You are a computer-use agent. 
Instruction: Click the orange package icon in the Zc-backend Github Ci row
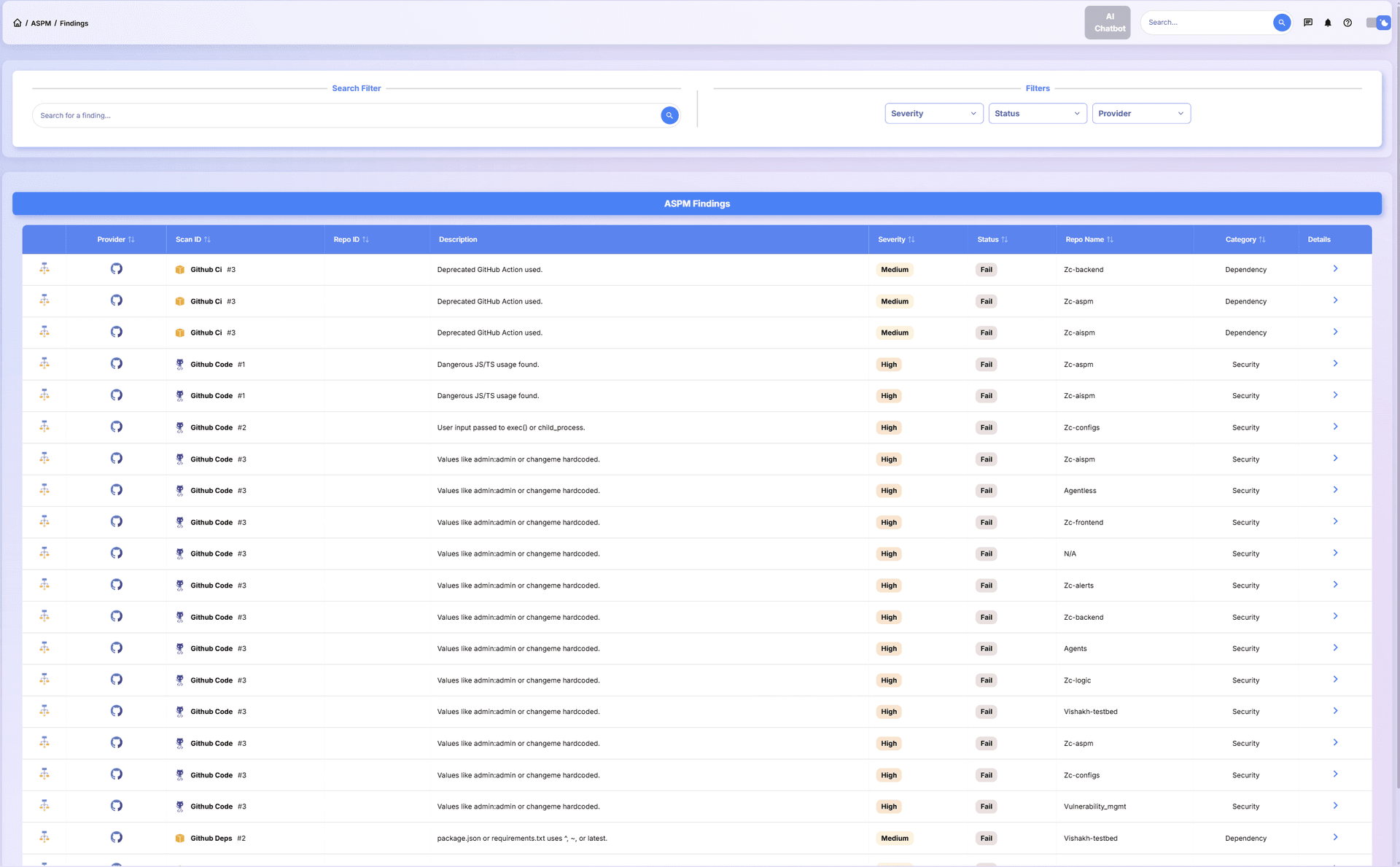coord(180,270)
